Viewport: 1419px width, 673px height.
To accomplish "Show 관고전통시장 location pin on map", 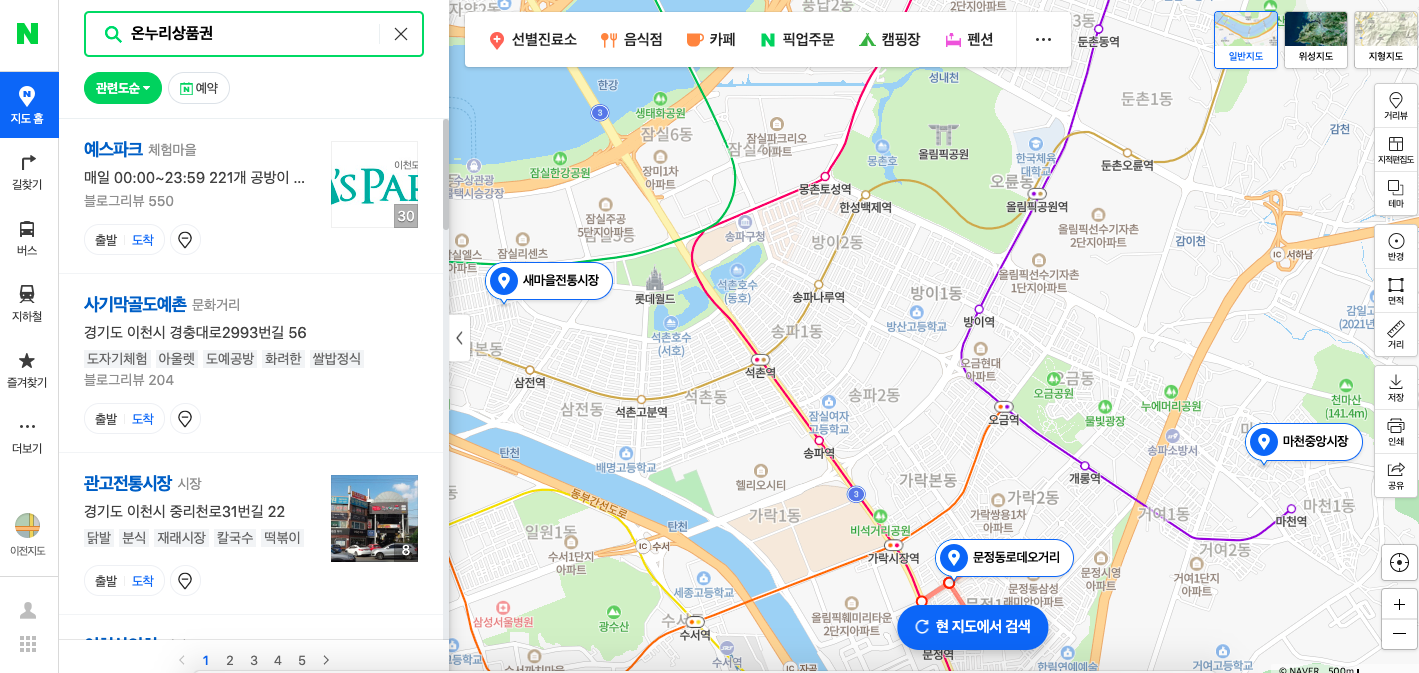I will (185, 580).
